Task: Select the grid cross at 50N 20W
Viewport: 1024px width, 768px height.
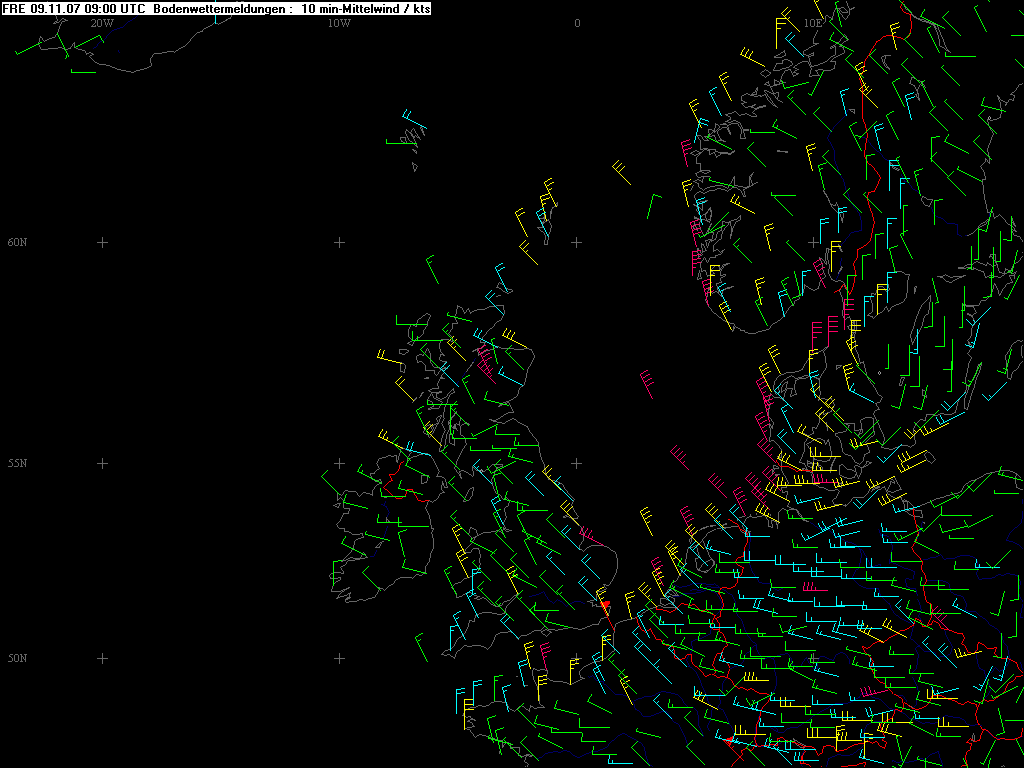Action: point(102,658)
